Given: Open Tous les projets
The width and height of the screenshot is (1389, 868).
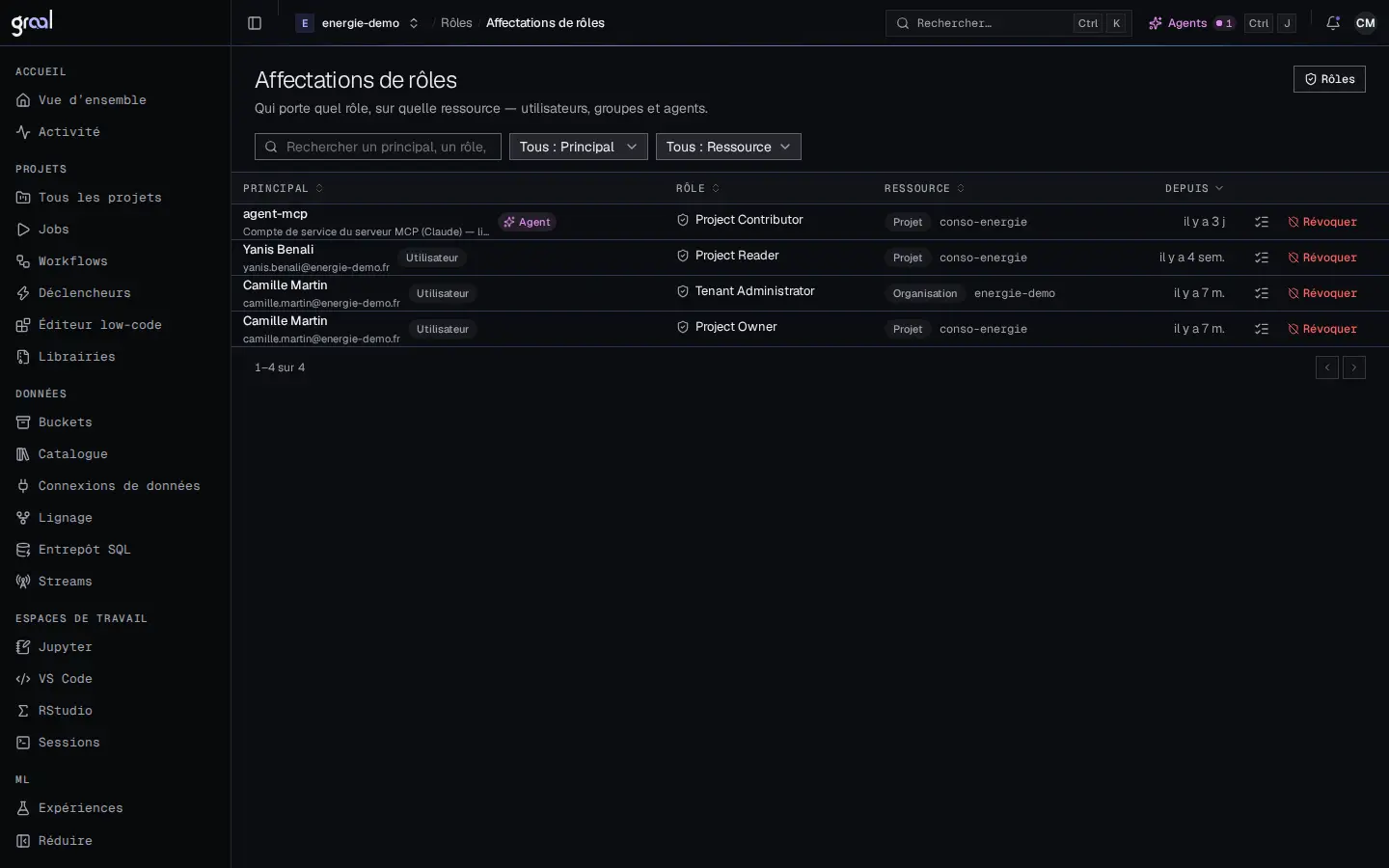Looking at the screenshot, I should tap(116, 198).
